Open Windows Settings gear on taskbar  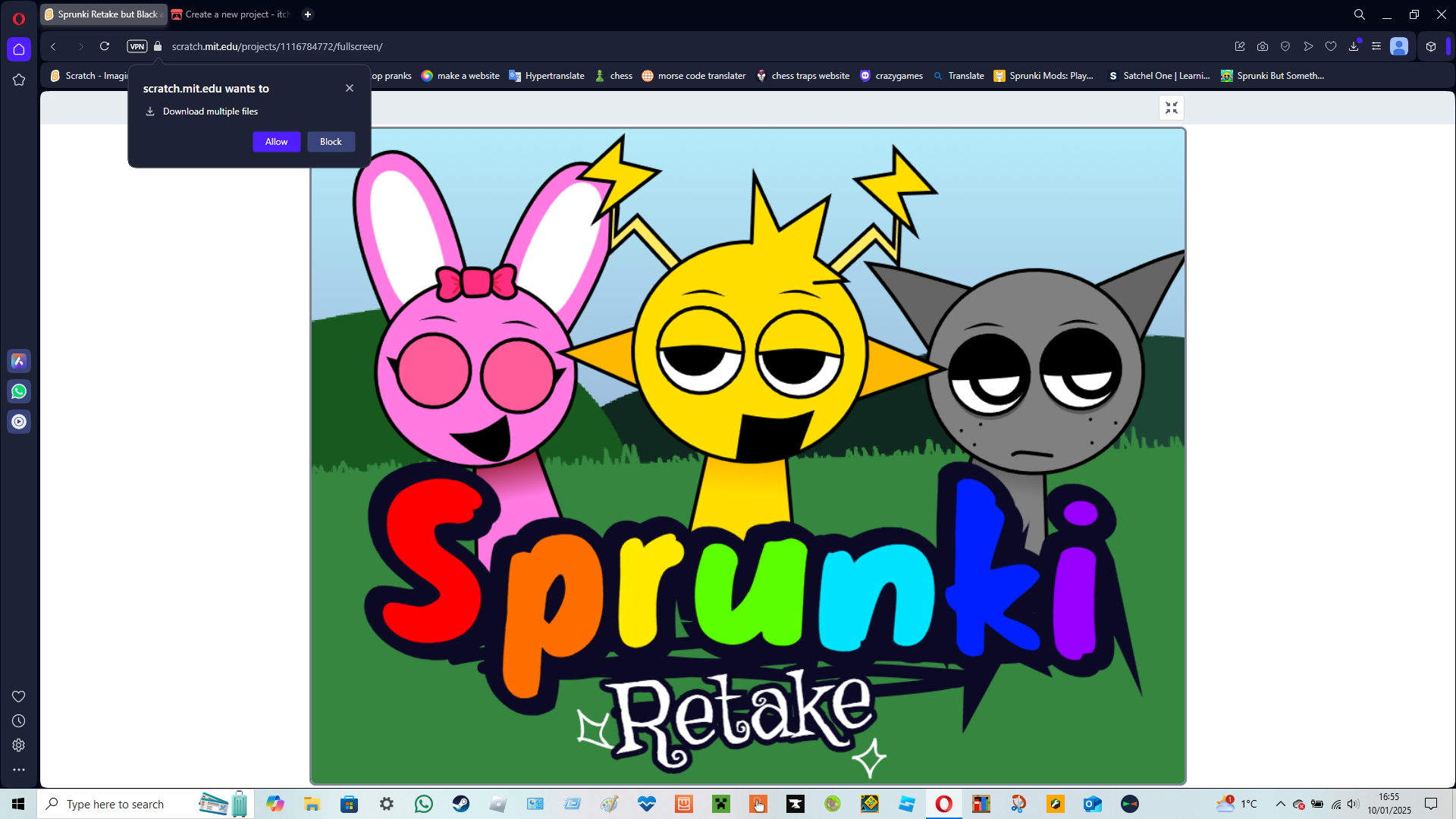387,804
